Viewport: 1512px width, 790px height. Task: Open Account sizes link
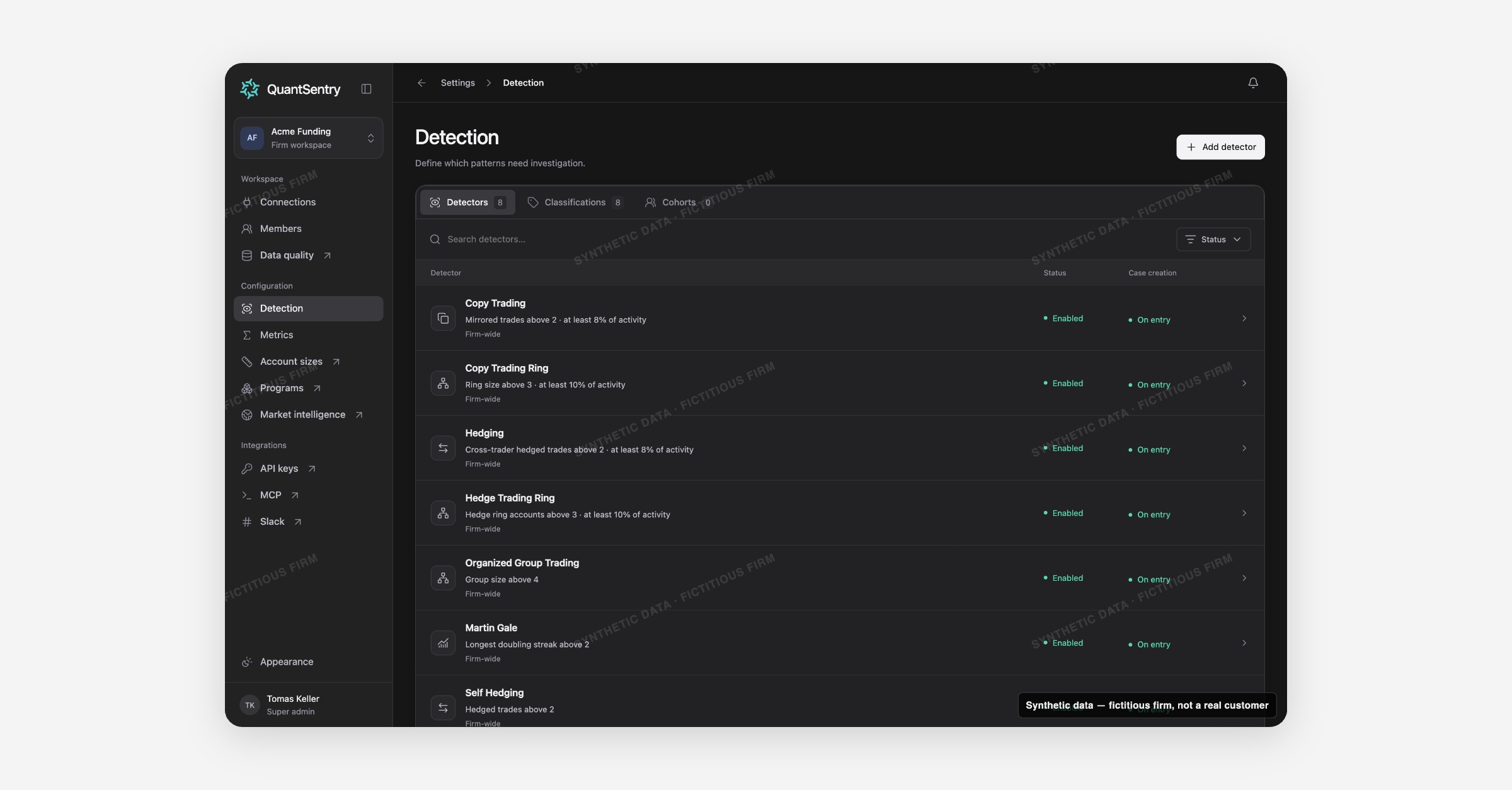pos(308,362)
